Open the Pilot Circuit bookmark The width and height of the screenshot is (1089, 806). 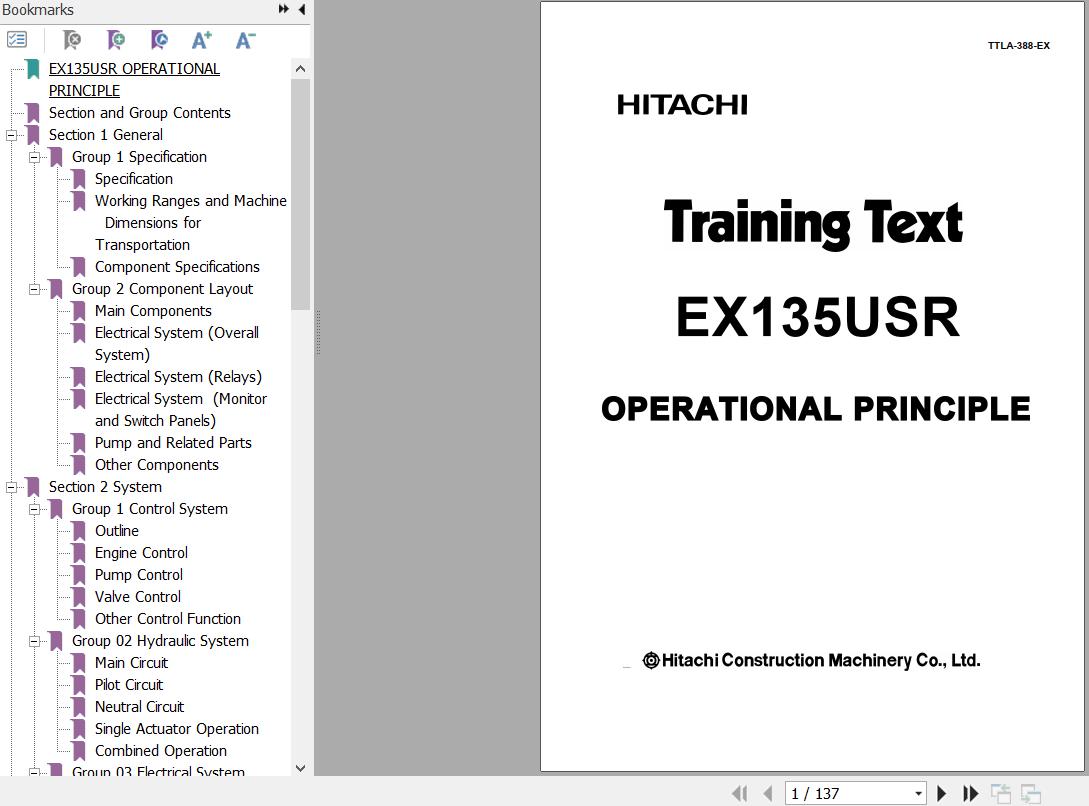point(129,685)
